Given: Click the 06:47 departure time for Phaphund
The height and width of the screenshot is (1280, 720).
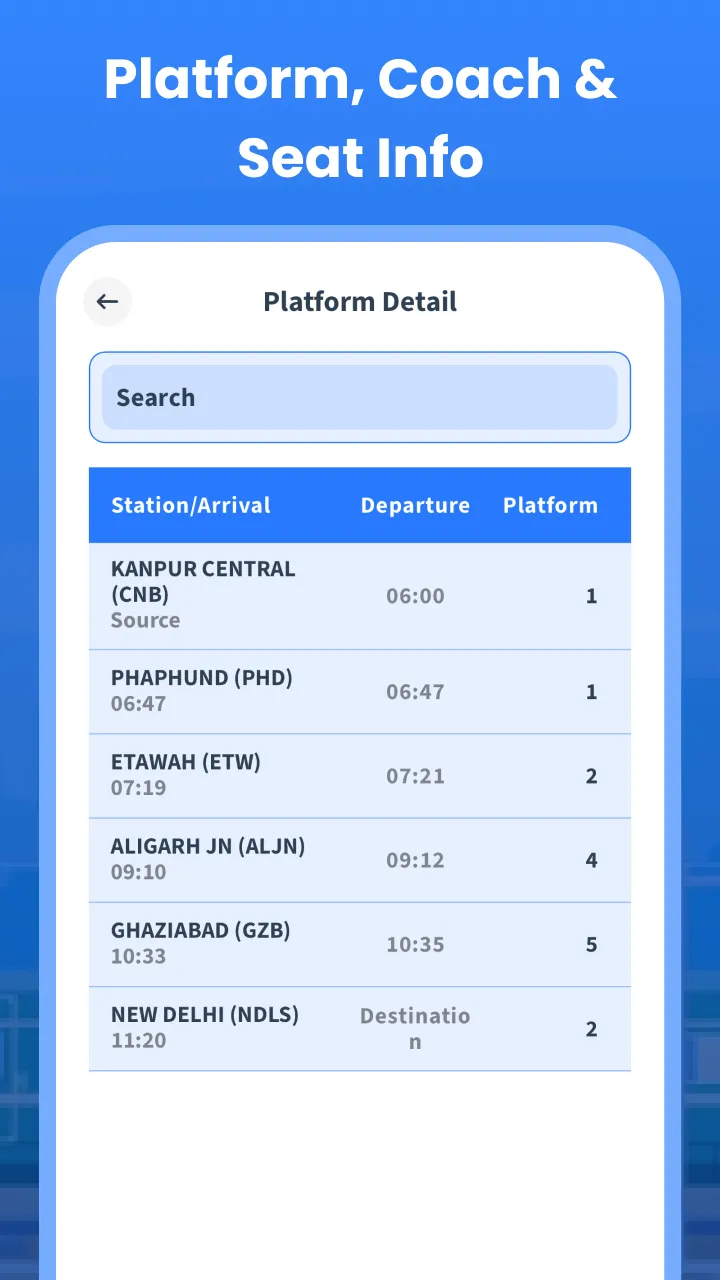Looking at the screenshot, I should pyautogui.click(x=415, y=692).
